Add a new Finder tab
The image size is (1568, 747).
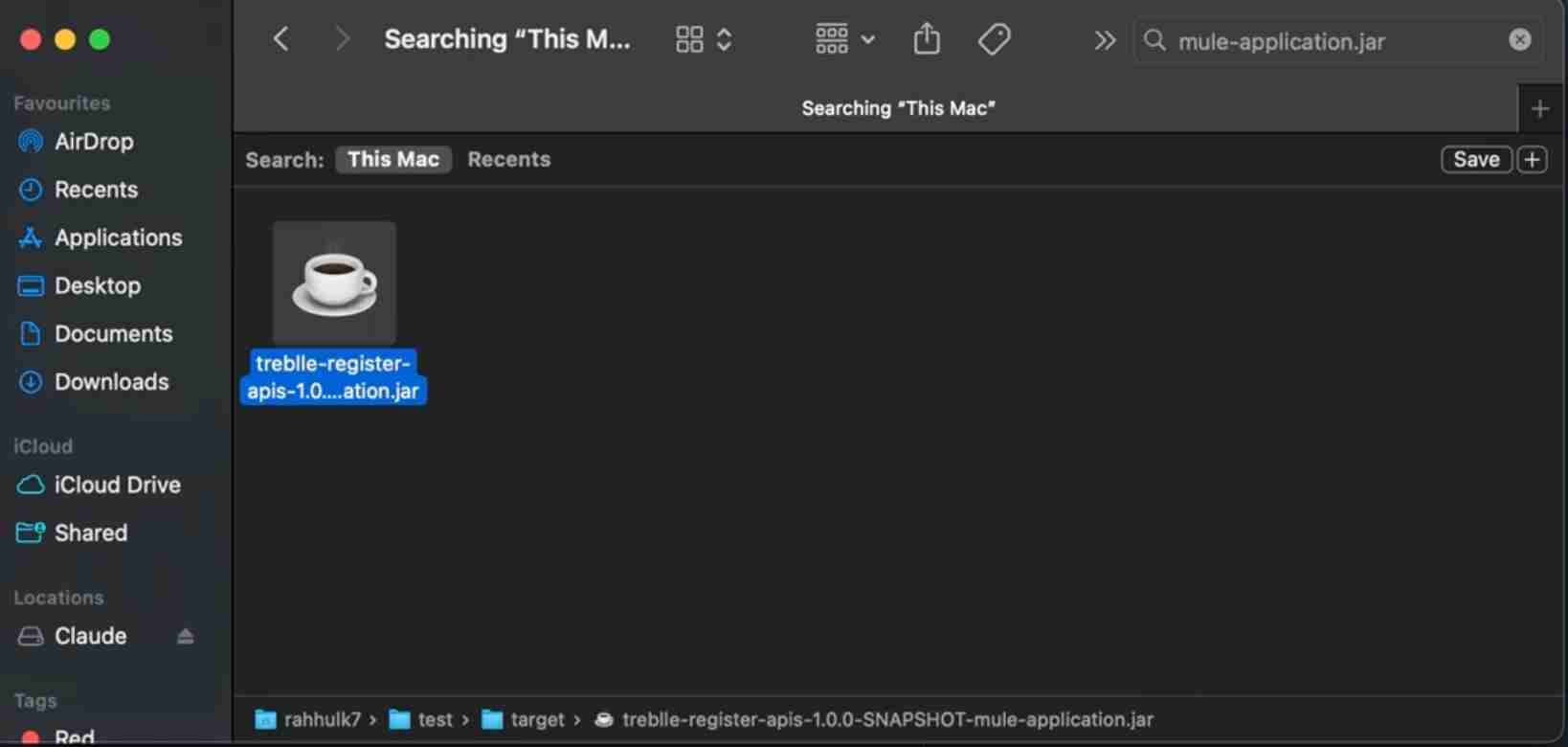(1539, 109)
